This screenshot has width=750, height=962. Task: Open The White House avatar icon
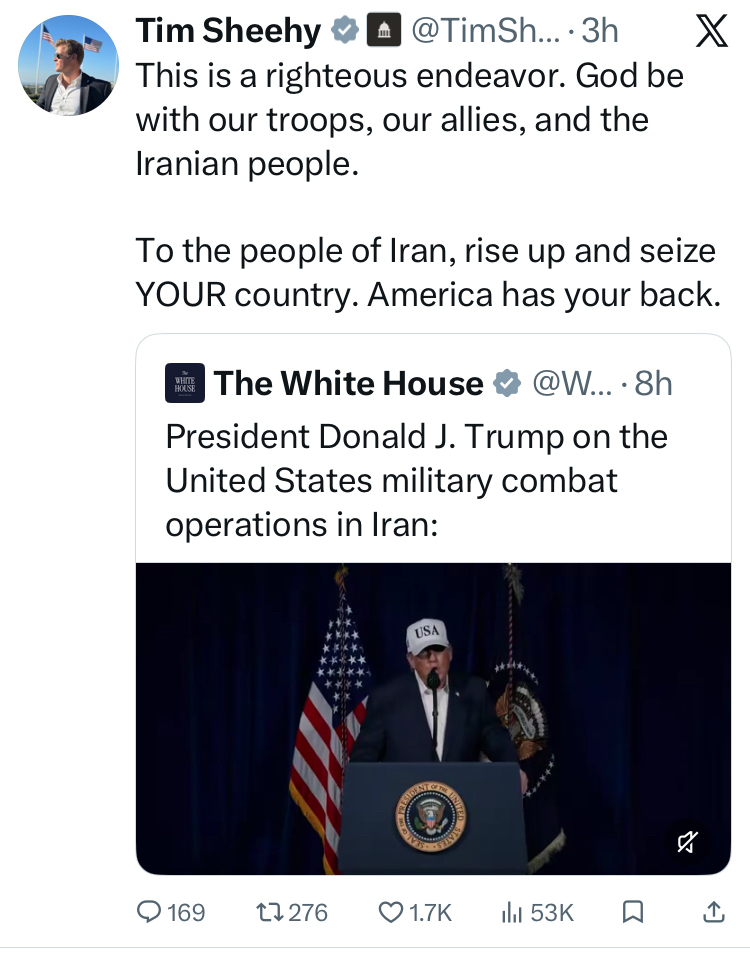pyautogui.click(x=185, y=384)
